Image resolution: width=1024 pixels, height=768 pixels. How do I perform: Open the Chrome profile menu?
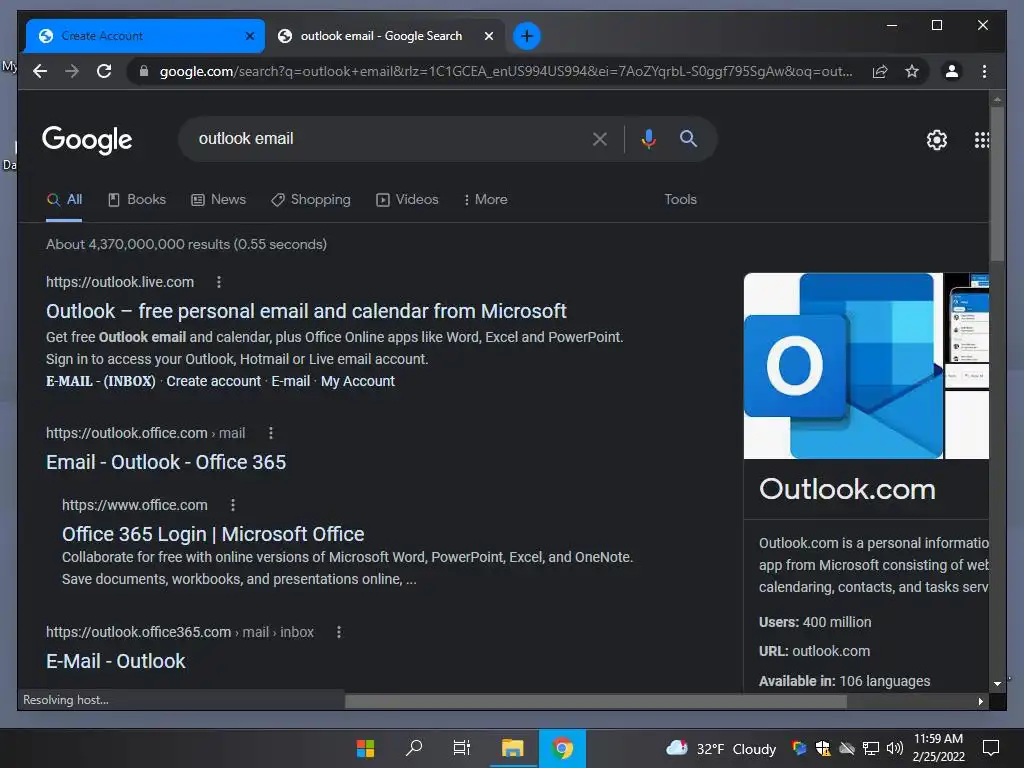(952, 71)
